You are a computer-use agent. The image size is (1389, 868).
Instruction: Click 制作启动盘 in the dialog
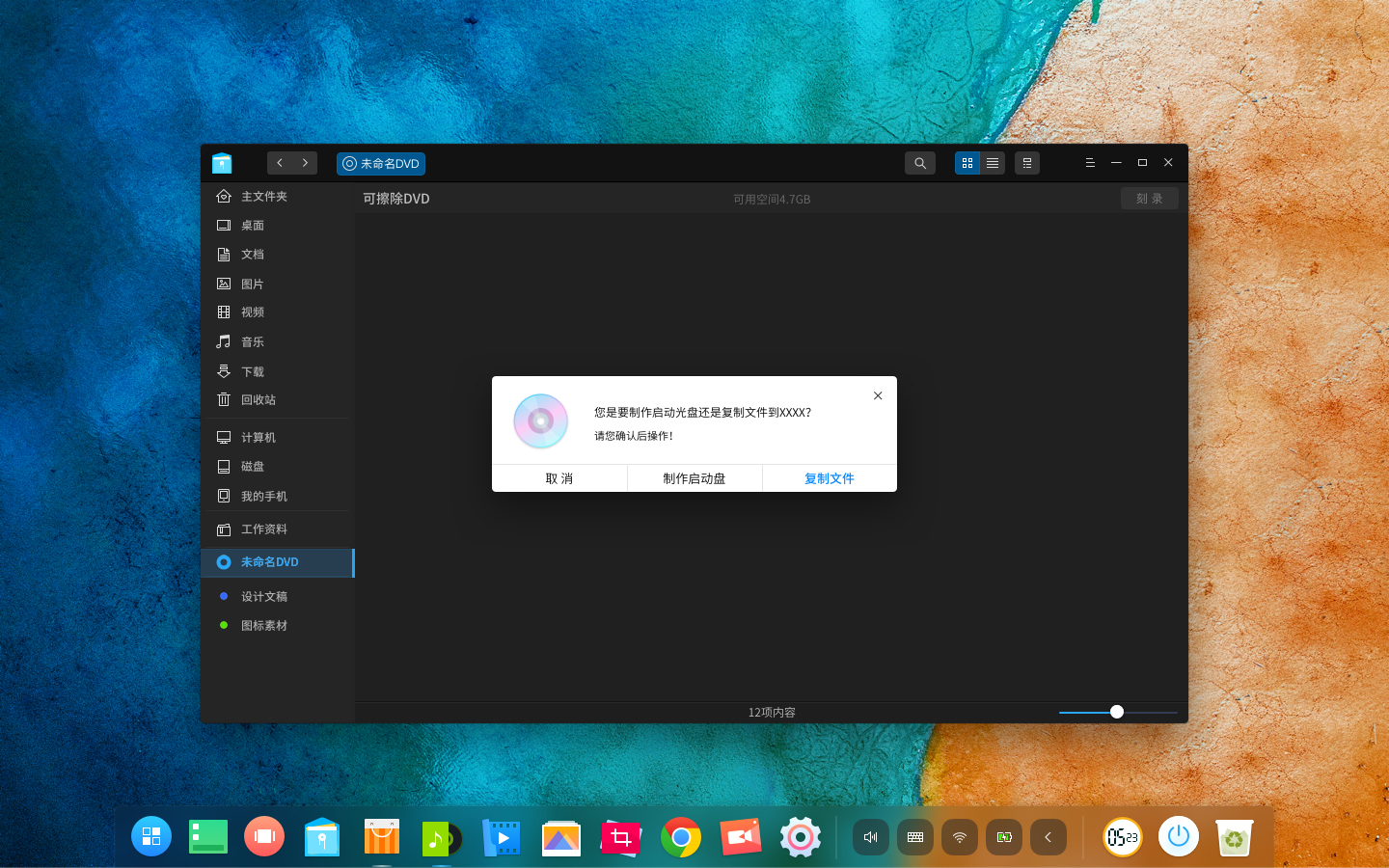[694, 478]
